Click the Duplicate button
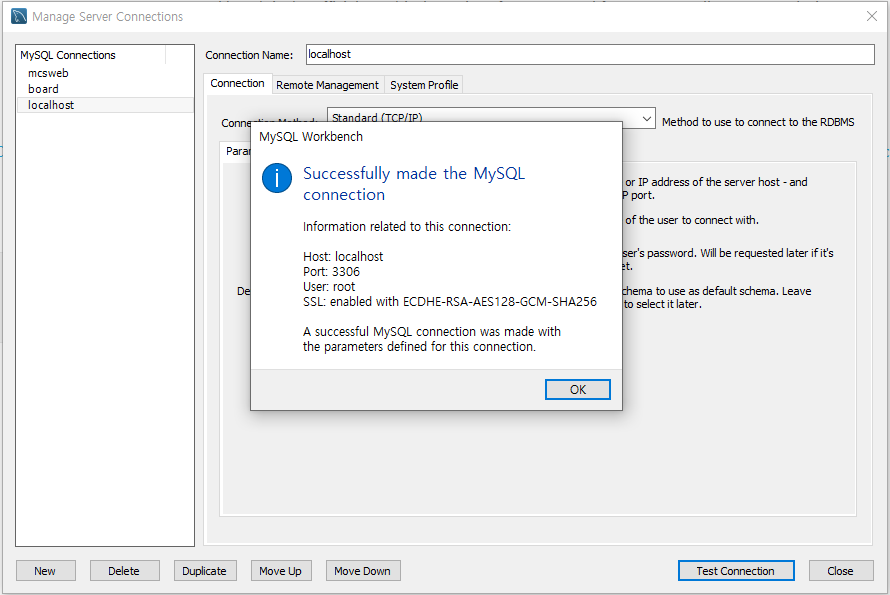The height and width of the screenshot is (595, 890). 205,571
